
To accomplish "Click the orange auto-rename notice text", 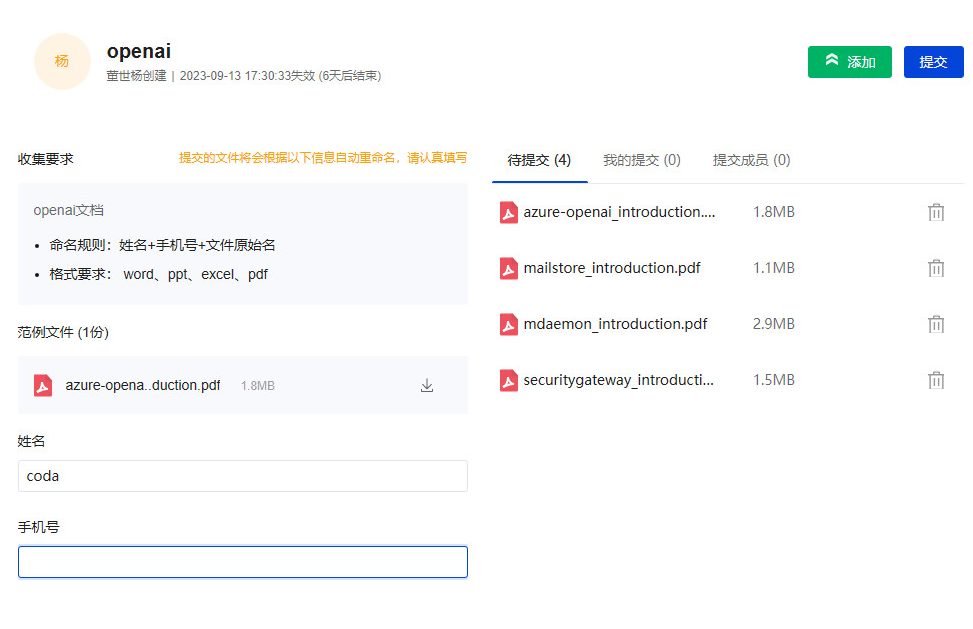I will pos(323,158).
